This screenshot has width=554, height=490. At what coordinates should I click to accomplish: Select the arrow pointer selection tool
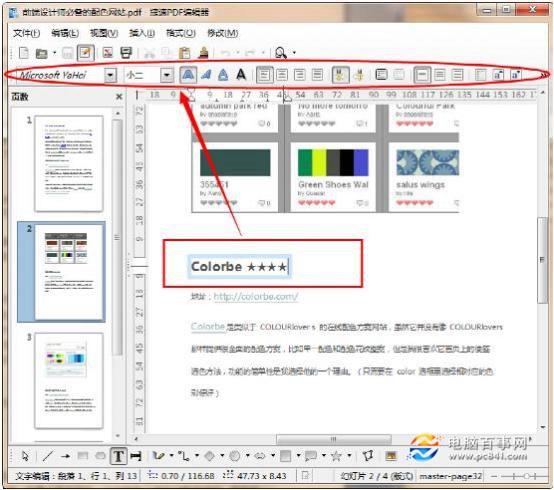[x=25, y=456]
